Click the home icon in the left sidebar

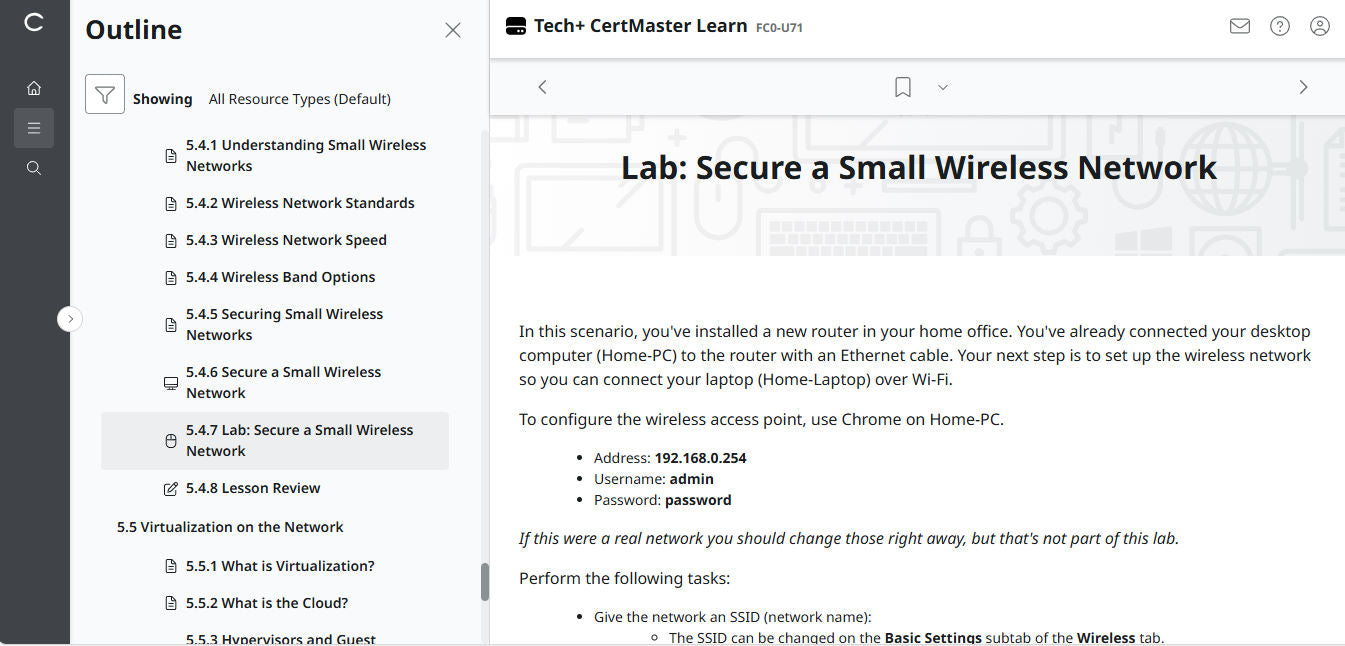pyautogui.click(x=34, y=88)
